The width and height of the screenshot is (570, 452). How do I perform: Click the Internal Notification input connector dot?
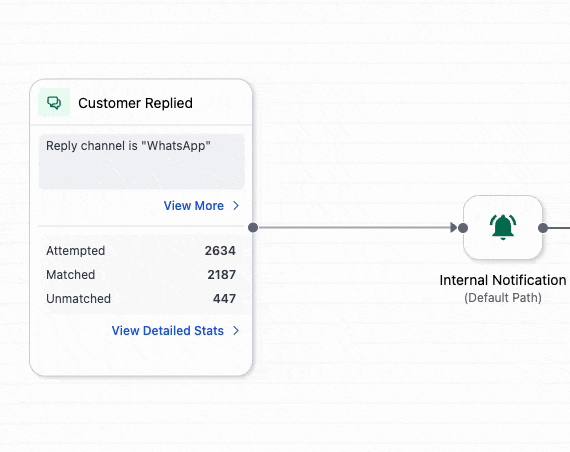tap(463, 228)
